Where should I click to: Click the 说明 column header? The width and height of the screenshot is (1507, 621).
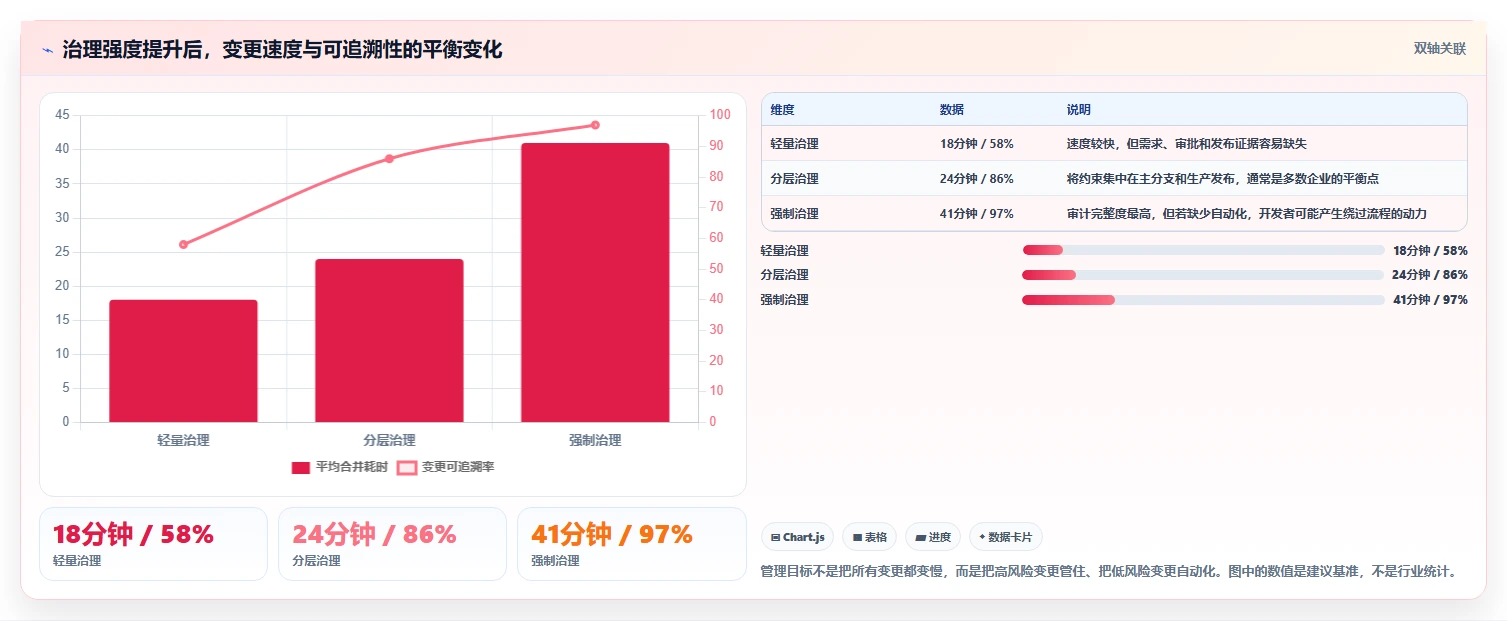coord(1079,110)
